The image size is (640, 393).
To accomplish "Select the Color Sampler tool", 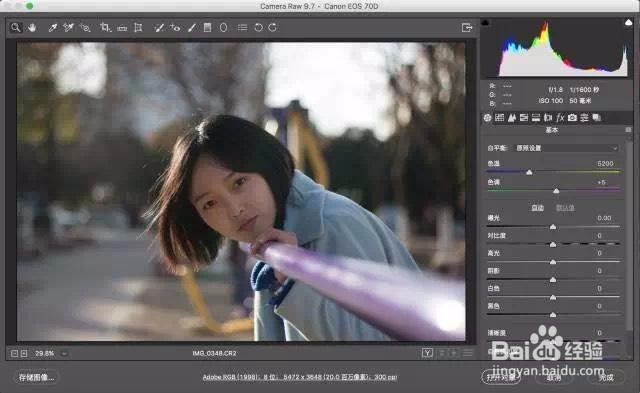I will pyautogui.click(x=69, y=28).
